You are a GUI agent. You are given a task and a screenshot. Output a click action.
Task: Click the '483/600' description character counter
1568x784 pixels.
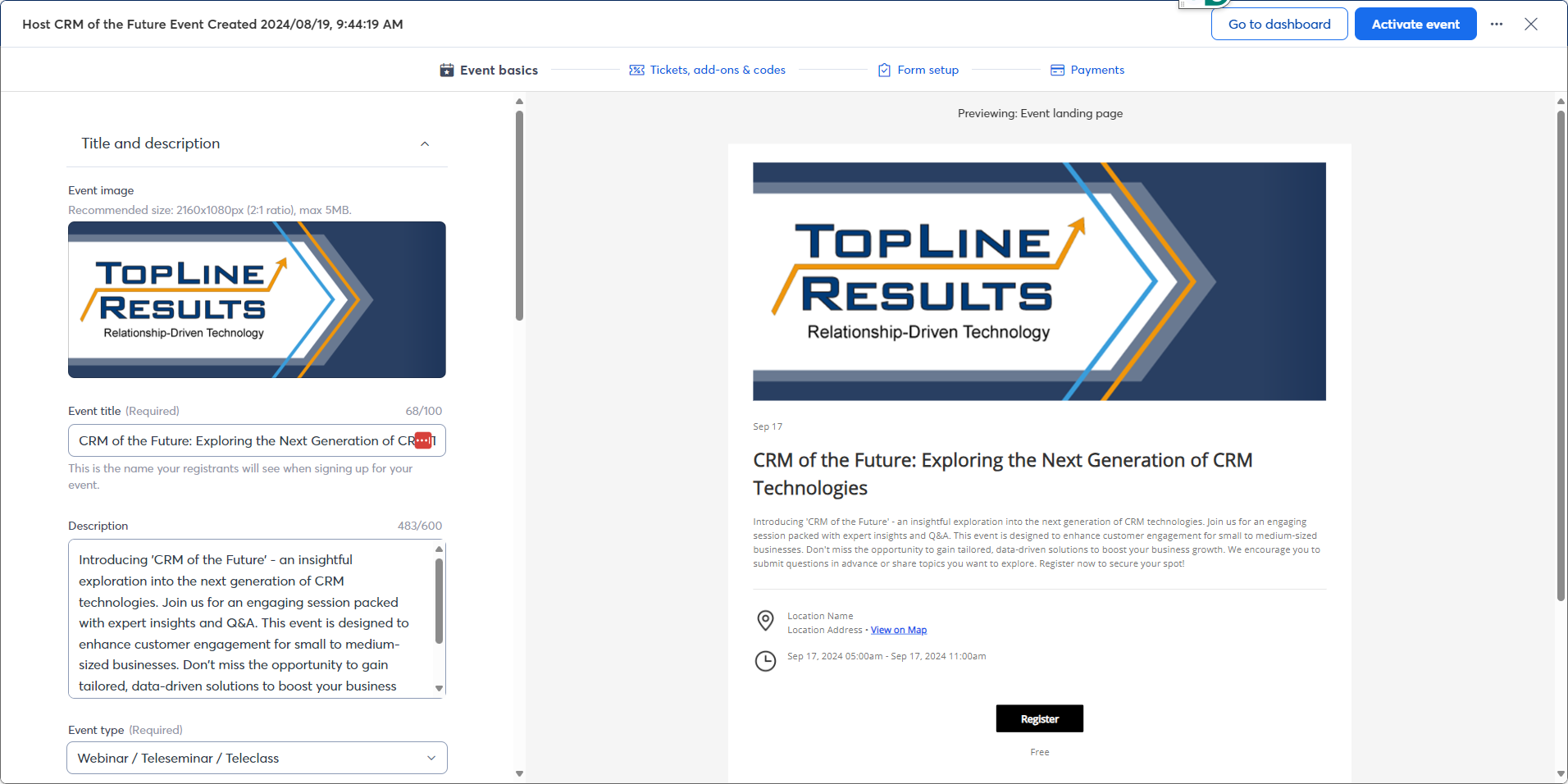point(420,526)
